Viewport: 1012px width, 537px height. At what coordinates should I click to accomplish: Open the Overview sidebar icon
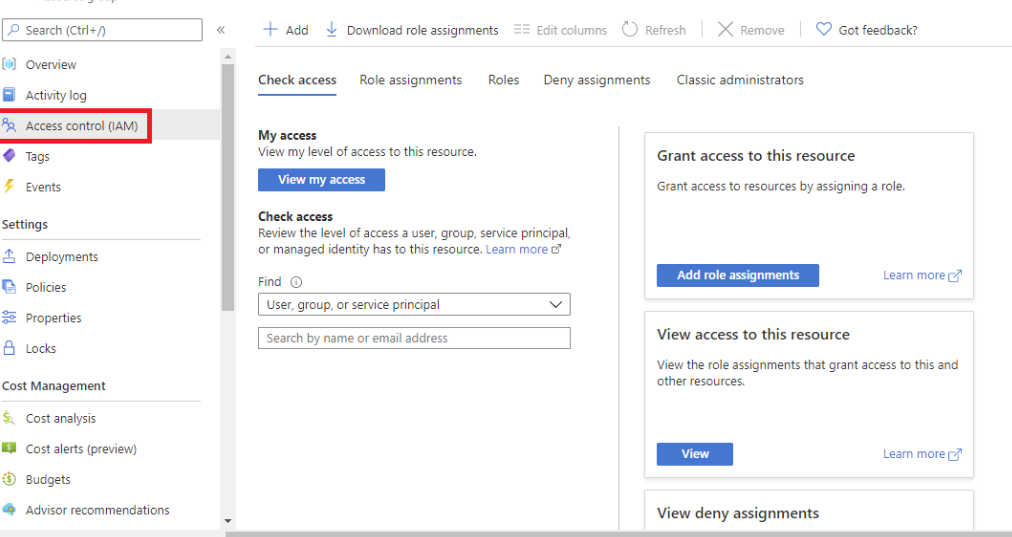point(9,64)
